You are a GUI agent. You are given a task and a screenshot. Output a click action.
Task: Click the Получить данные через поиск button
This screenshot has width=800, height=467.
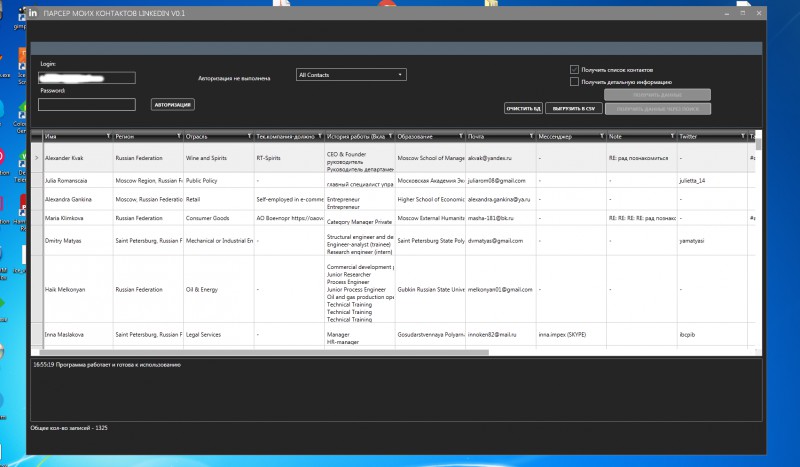tap(658, 109)
